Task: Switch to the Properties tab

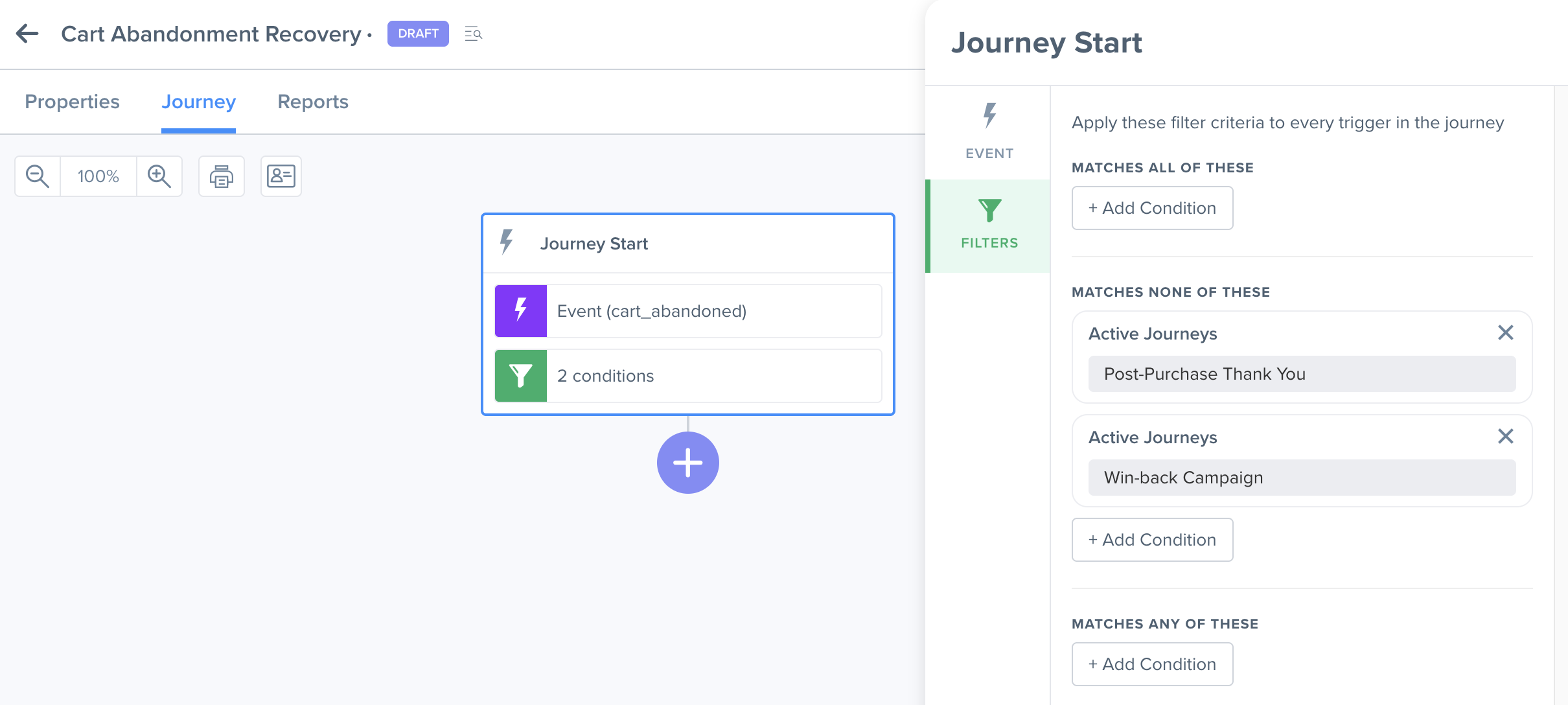Action: pyautogui.click(x=72, y=102)
